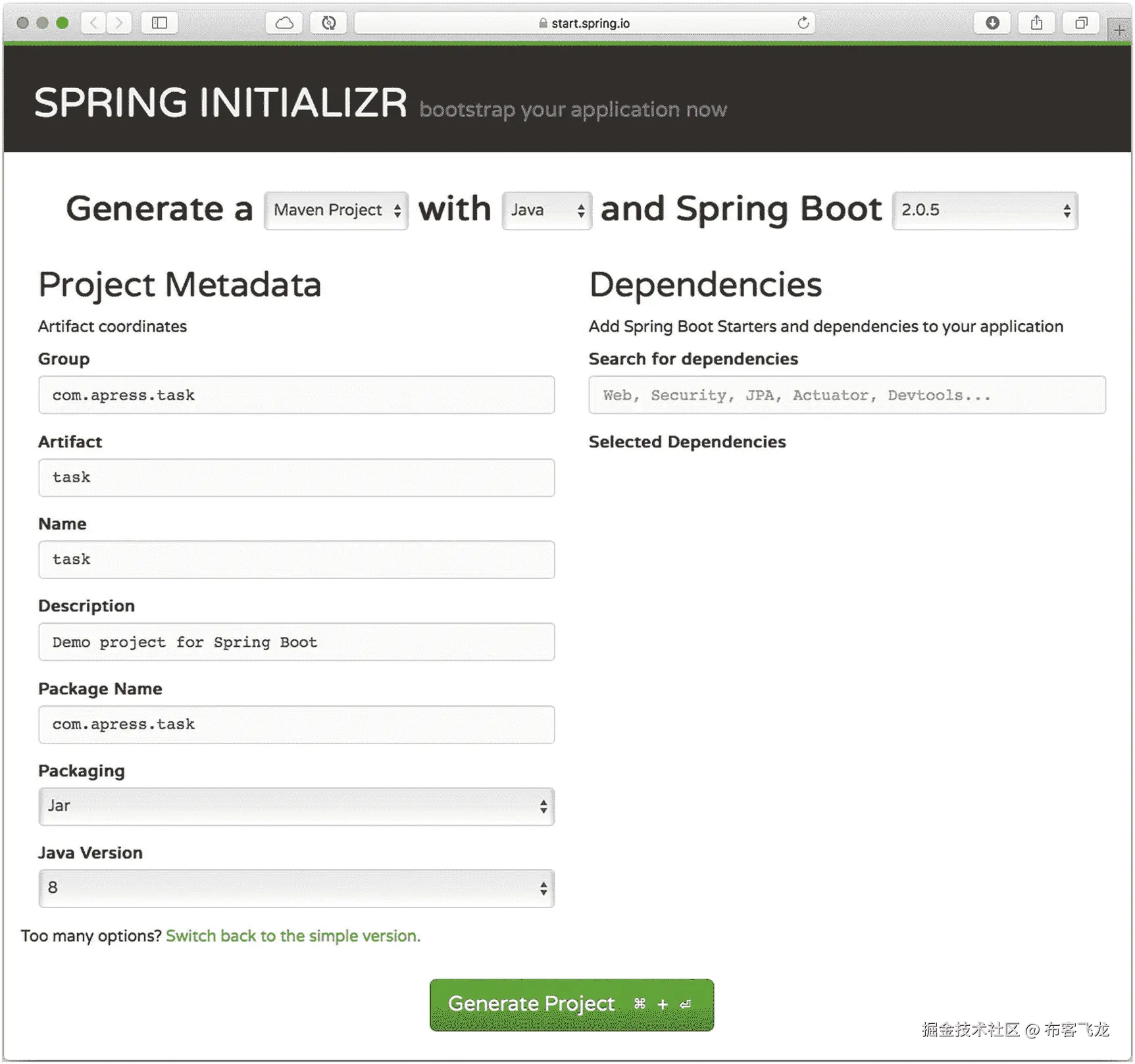This screenshot has height=1064, width=1135.
Task: Click the Selected Dependencies label
Action: click(x=687, y=442)
